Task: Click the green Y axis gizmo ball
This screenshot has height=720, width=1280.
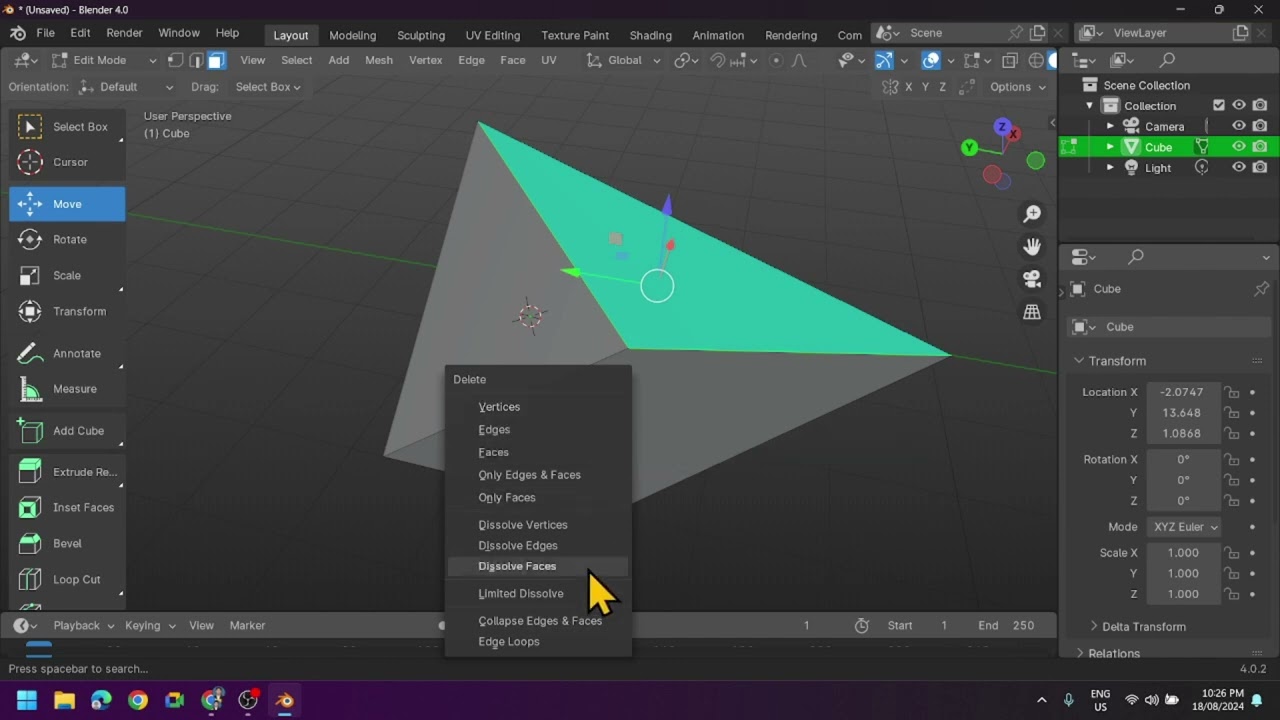Action: pos(969,148)
